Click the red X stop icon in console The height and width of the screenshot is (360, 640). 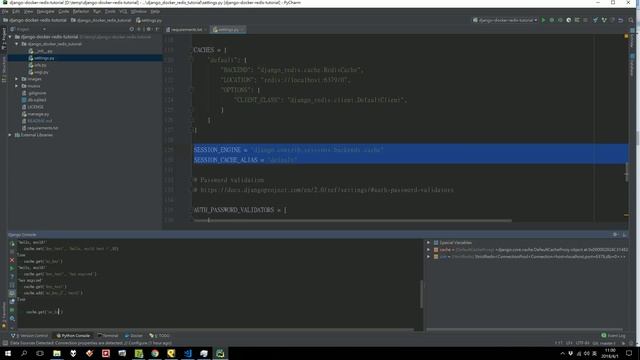pyautogui.click(x=12, y=260)
